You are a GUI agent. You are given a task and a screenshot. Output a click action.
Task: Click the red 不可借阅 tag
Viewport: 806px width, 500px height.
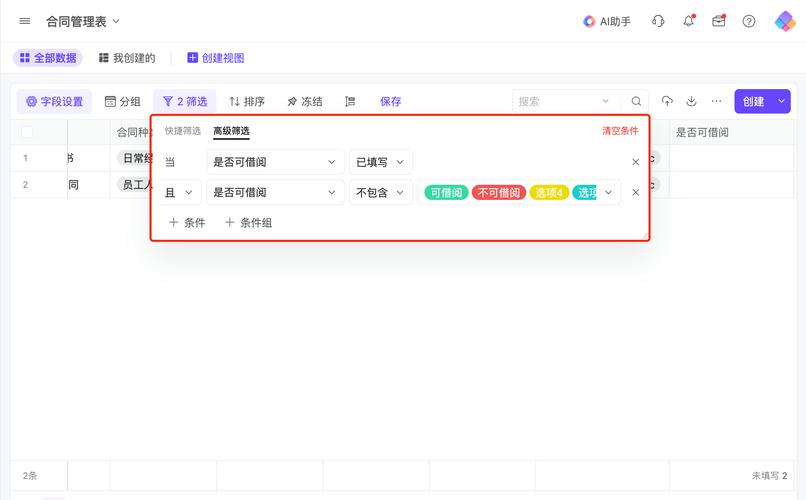click(499, 193)
